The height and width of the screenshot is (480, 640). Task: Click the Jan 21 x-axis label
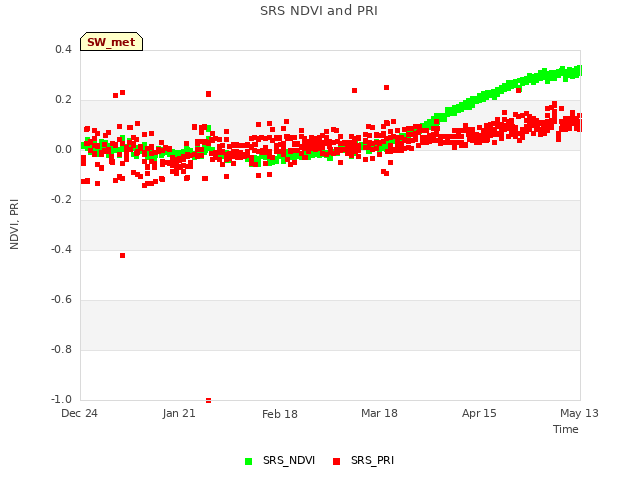point(179,413)
